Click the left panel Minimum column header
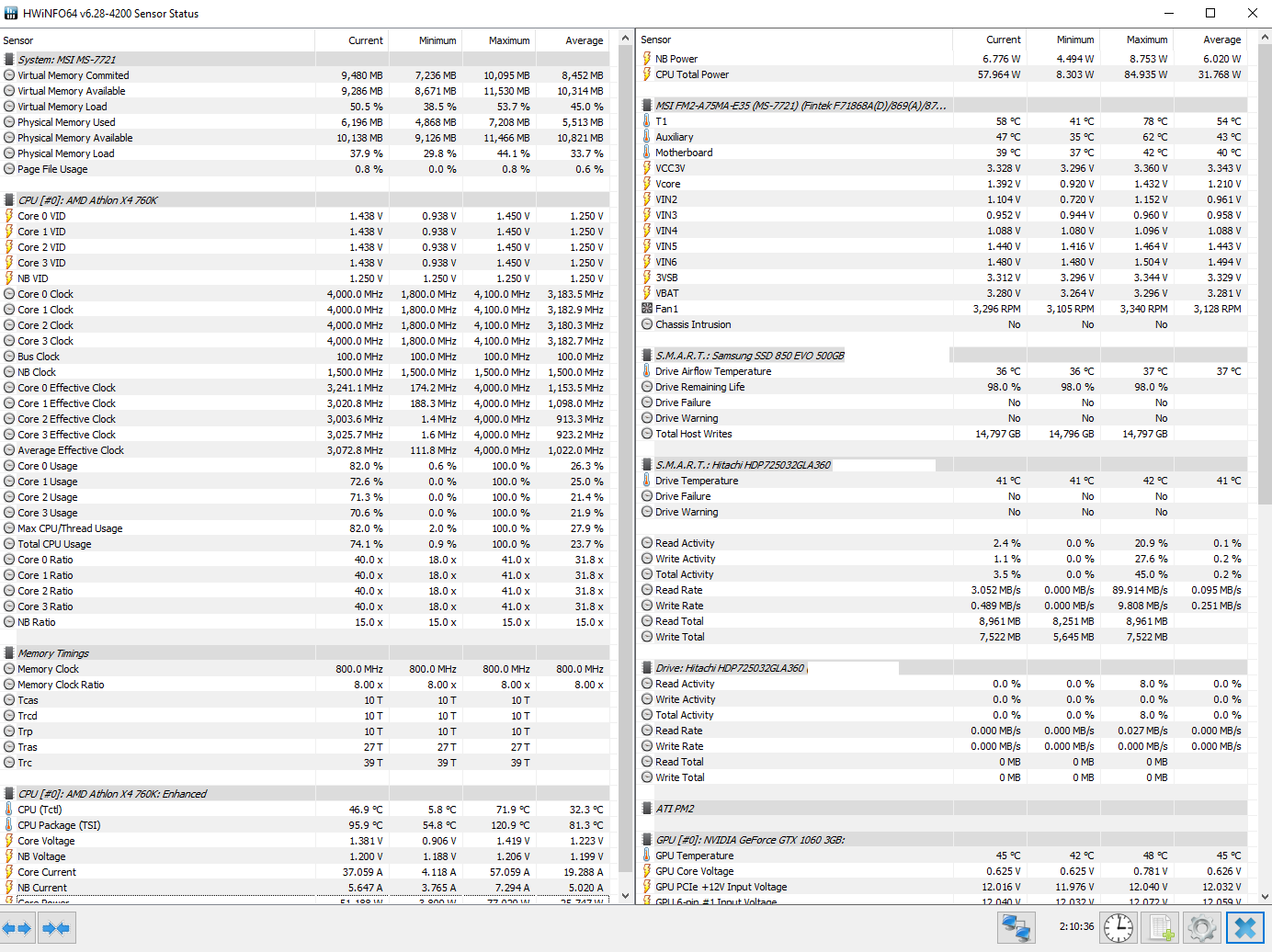The image size is (1272, 952). pos(425,40)
